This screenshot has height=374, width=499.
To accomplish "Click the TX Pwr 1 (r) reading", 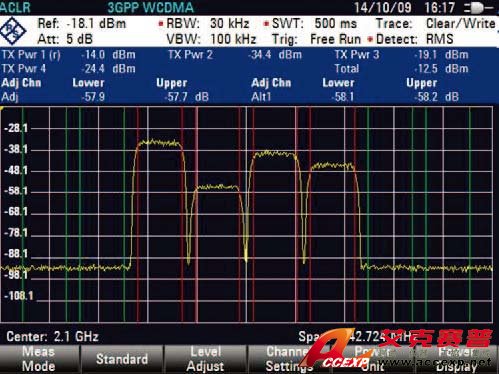I will [x=68, y=55].
